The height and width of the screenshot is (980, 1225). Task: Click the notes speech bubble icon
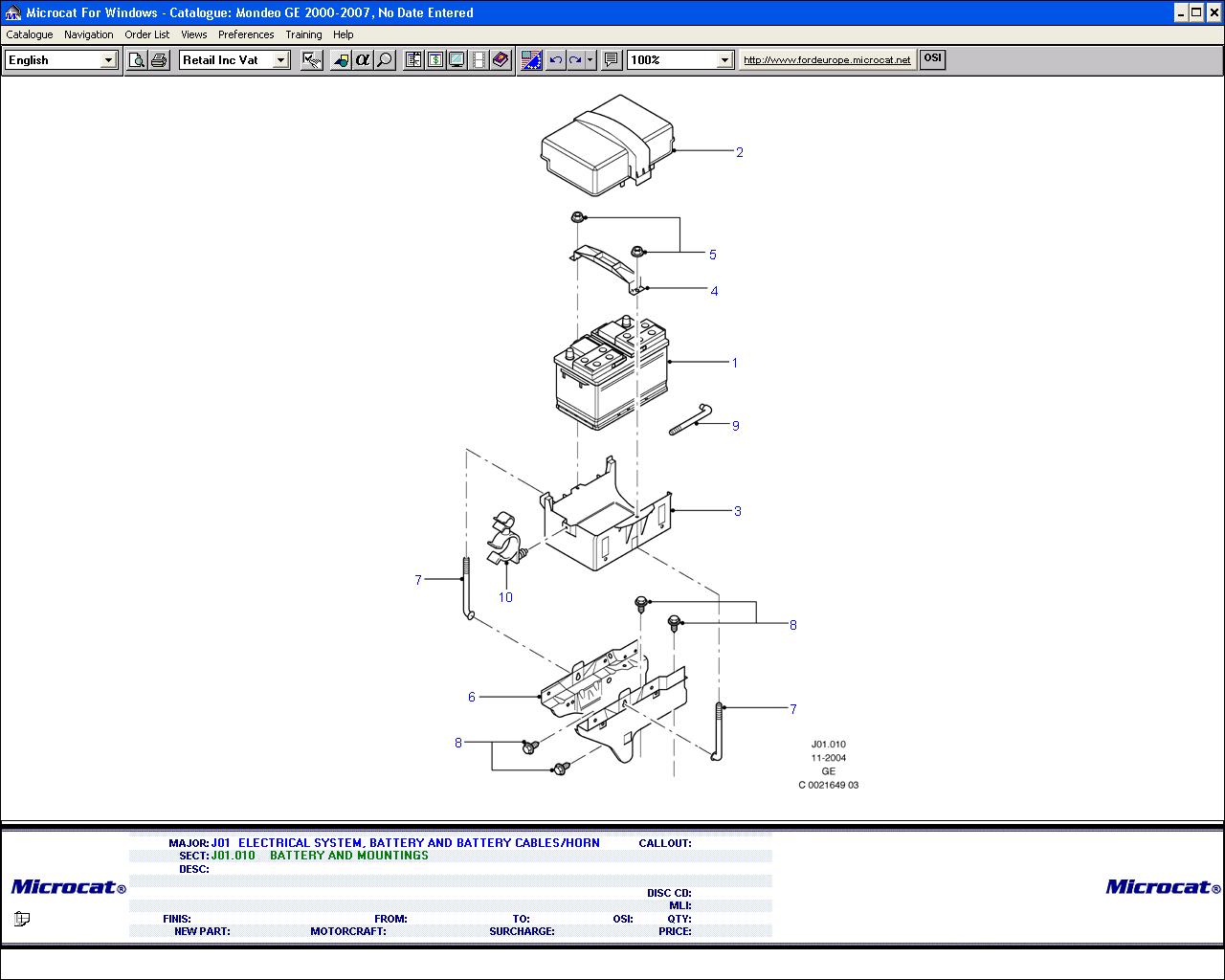612,60
